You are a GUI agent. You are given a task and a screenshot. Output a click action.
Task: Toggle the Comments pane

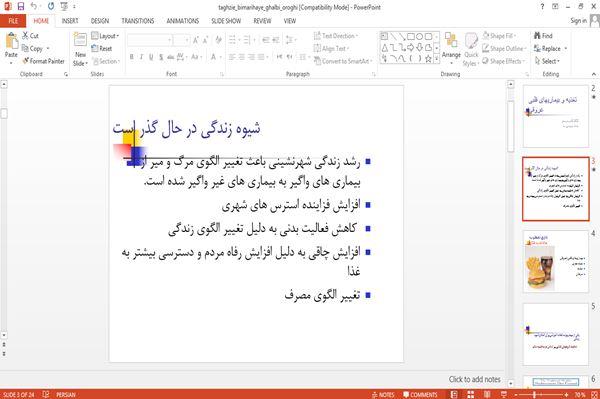pos(420,394)
